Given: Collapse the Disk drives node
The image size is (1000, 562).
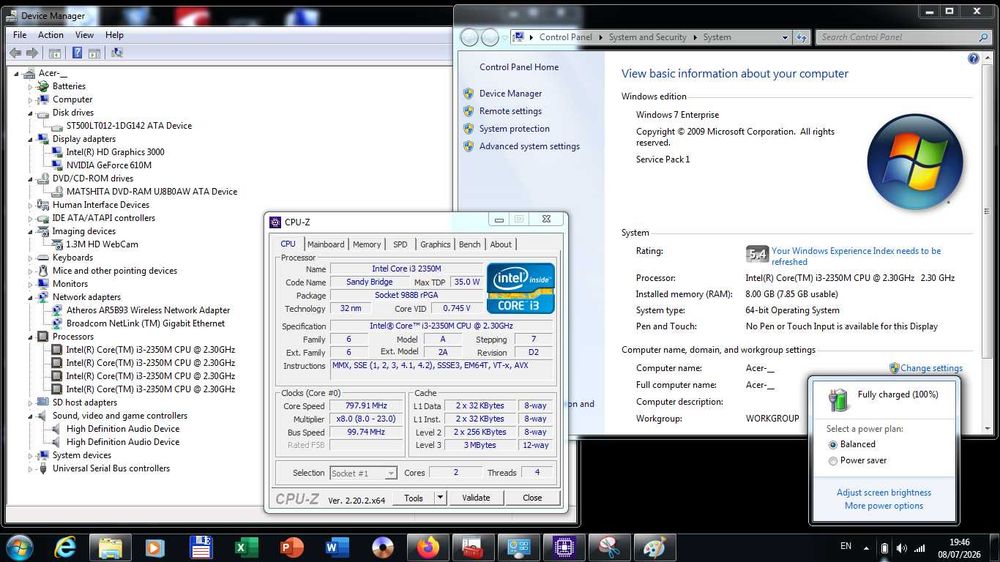Looking at the screenshot, I should click(x=30, y=113).
